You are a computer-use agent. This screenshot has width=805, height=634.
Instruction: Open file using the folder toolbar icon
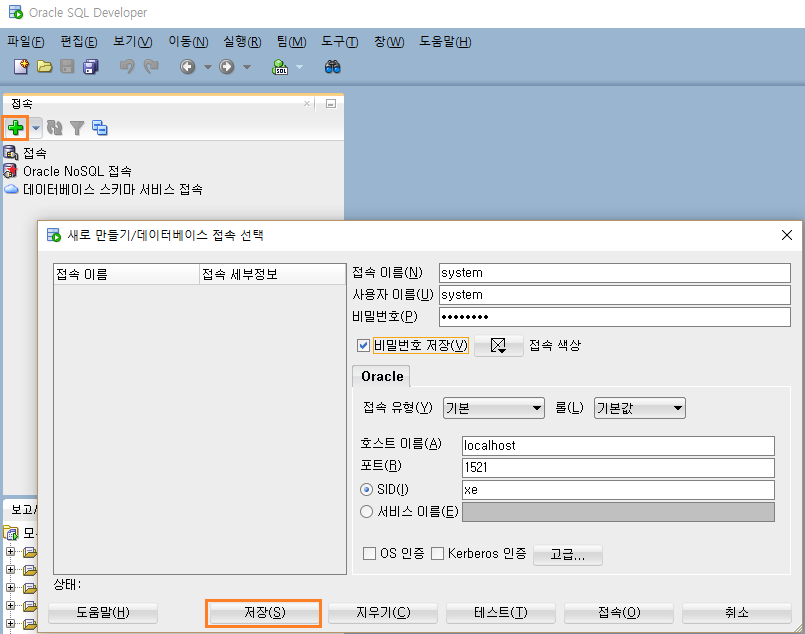[45, 67]
